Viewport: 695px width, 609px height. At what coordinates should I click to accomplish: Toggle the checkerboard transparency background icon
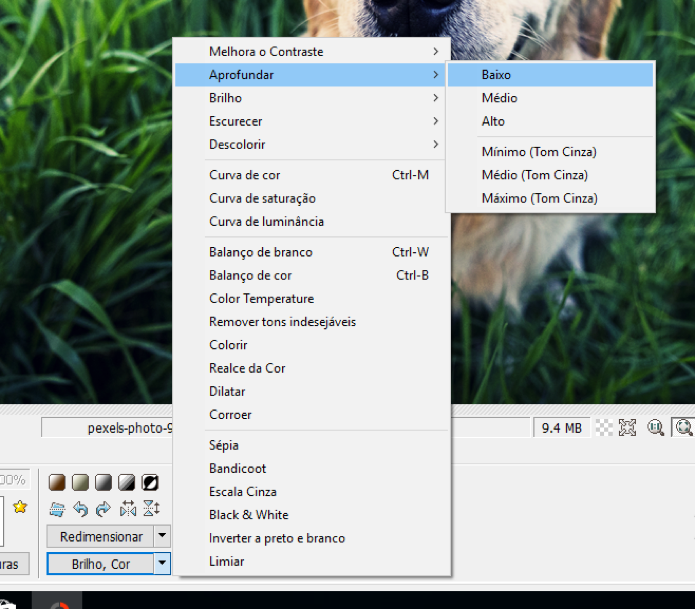tap(604, 428)
